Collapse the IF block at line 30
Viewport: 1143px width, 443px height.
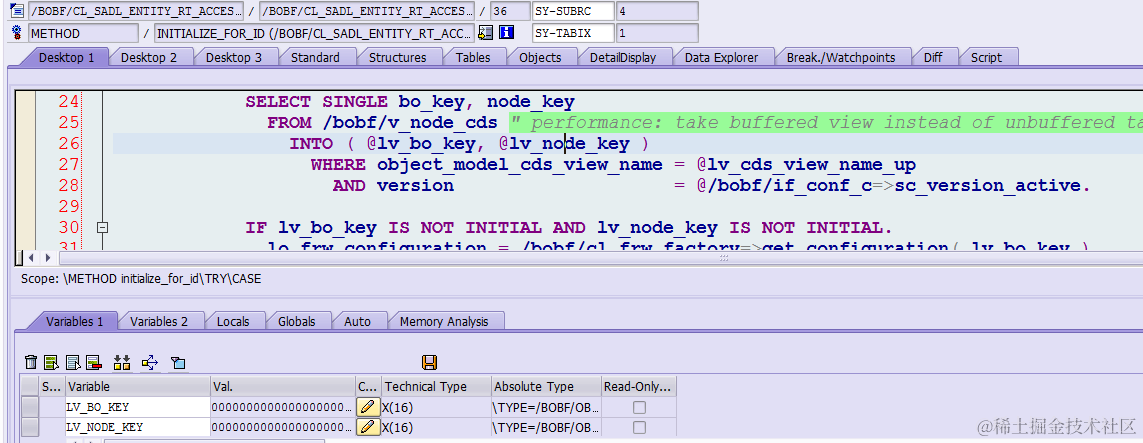tap(103, 227)
